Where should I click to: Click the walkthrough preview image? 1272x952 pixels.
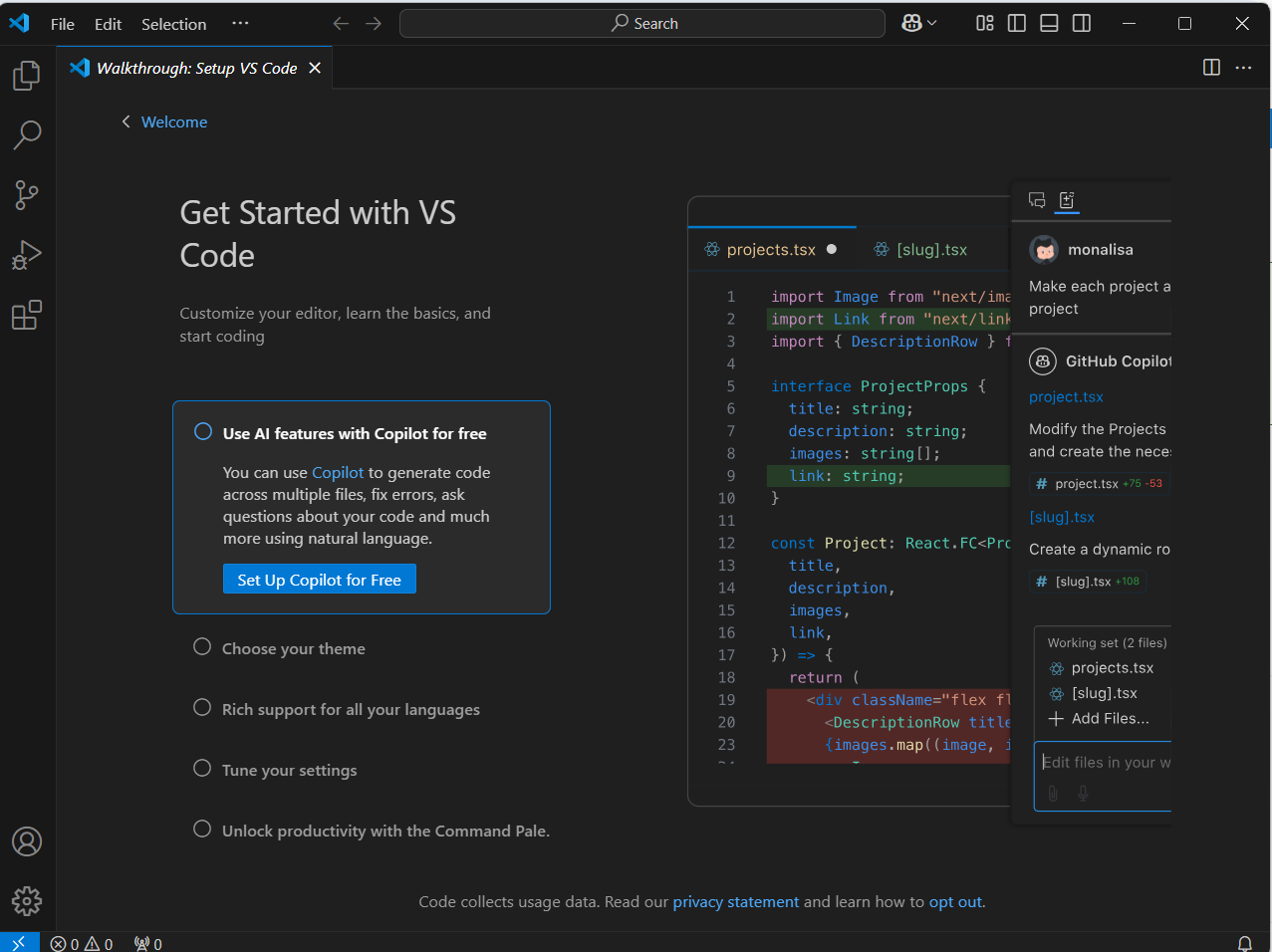(929, 503)
